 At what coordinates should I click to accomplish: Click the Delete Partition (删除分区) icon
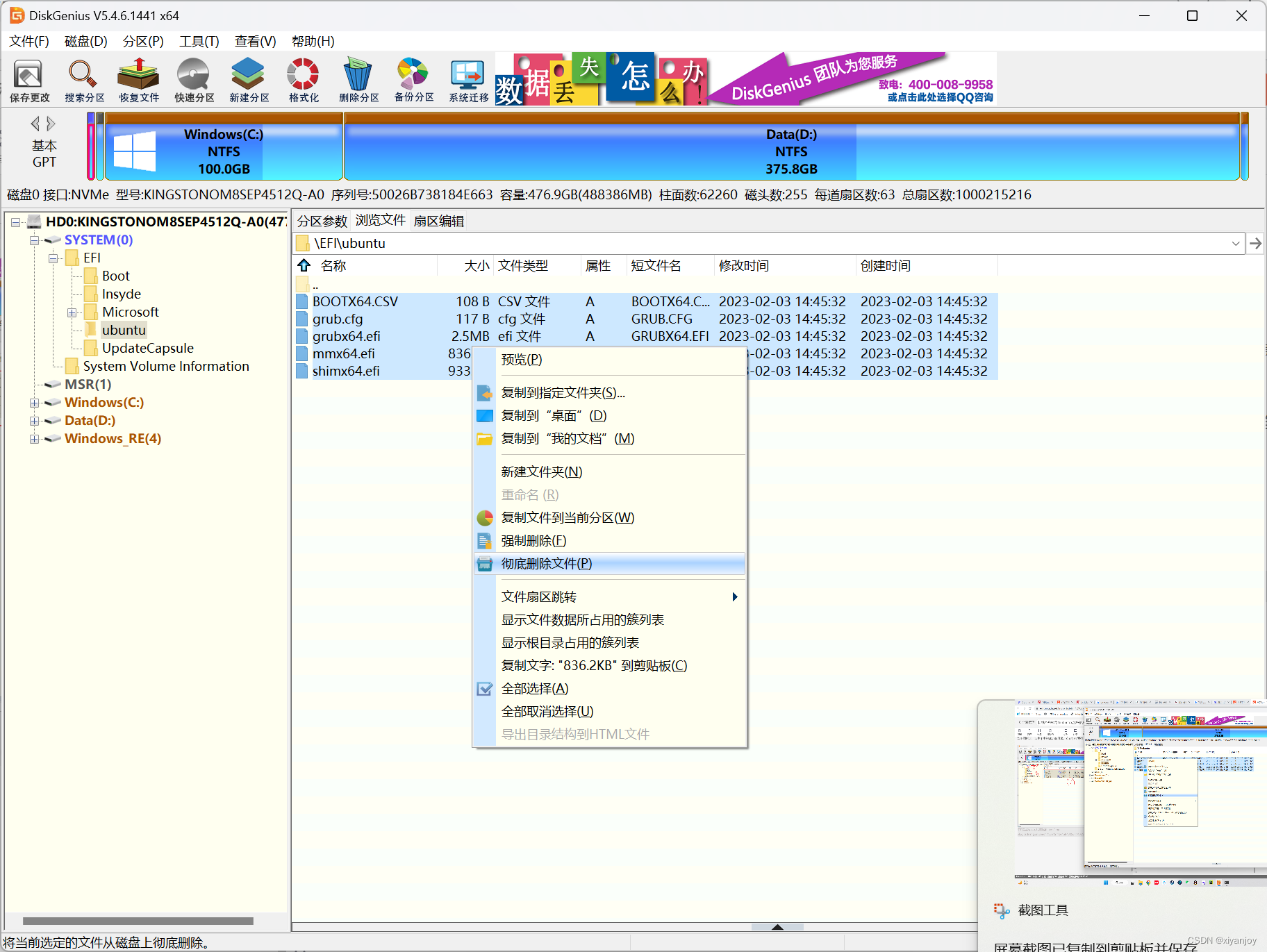click(x=358, y=80)
